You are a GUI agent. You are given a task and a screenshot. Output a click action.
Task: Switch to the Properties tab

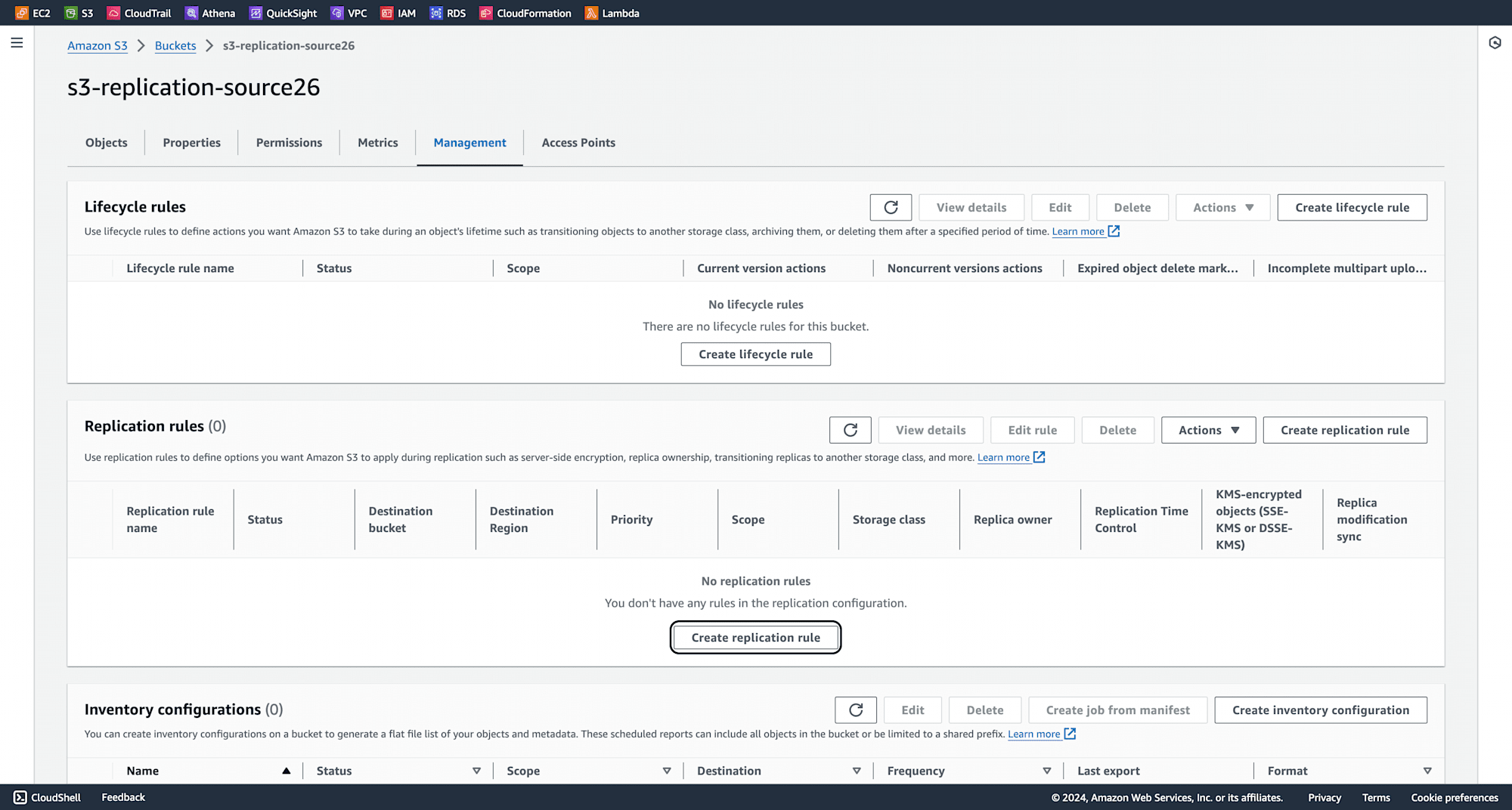pyautogui.click(x=192, y=143)
